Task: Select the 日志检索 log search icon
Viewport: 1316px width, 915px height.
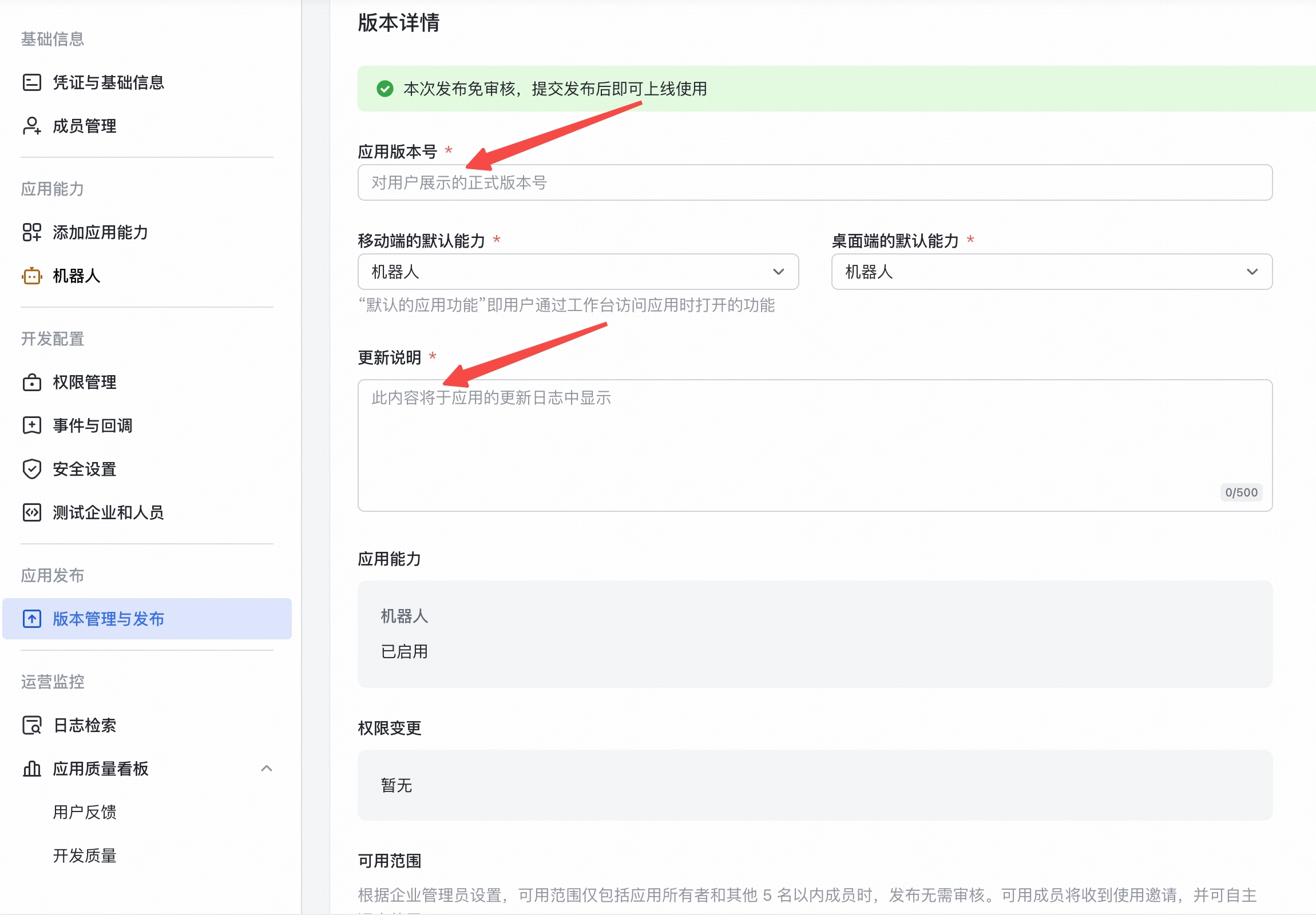Action: coord(31,725)
